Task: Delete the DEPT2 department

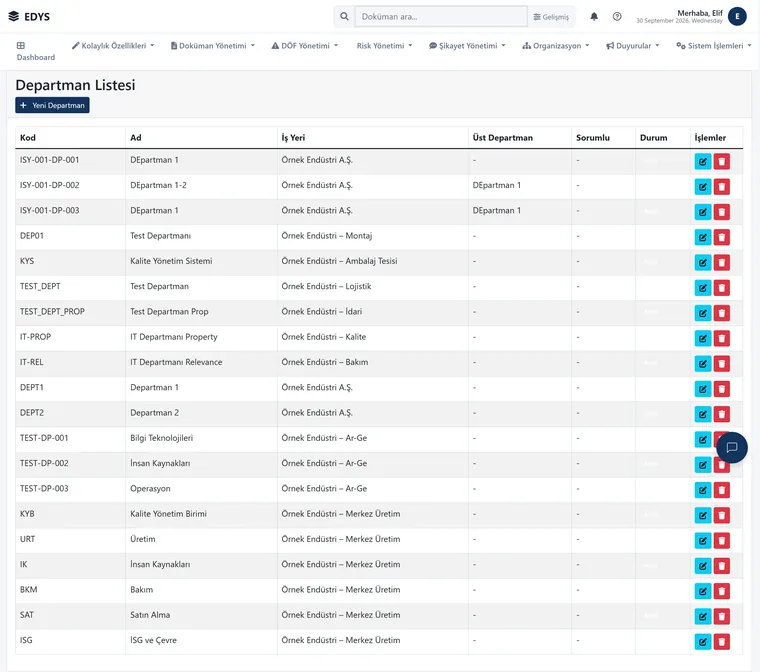Action: [721, 414]
